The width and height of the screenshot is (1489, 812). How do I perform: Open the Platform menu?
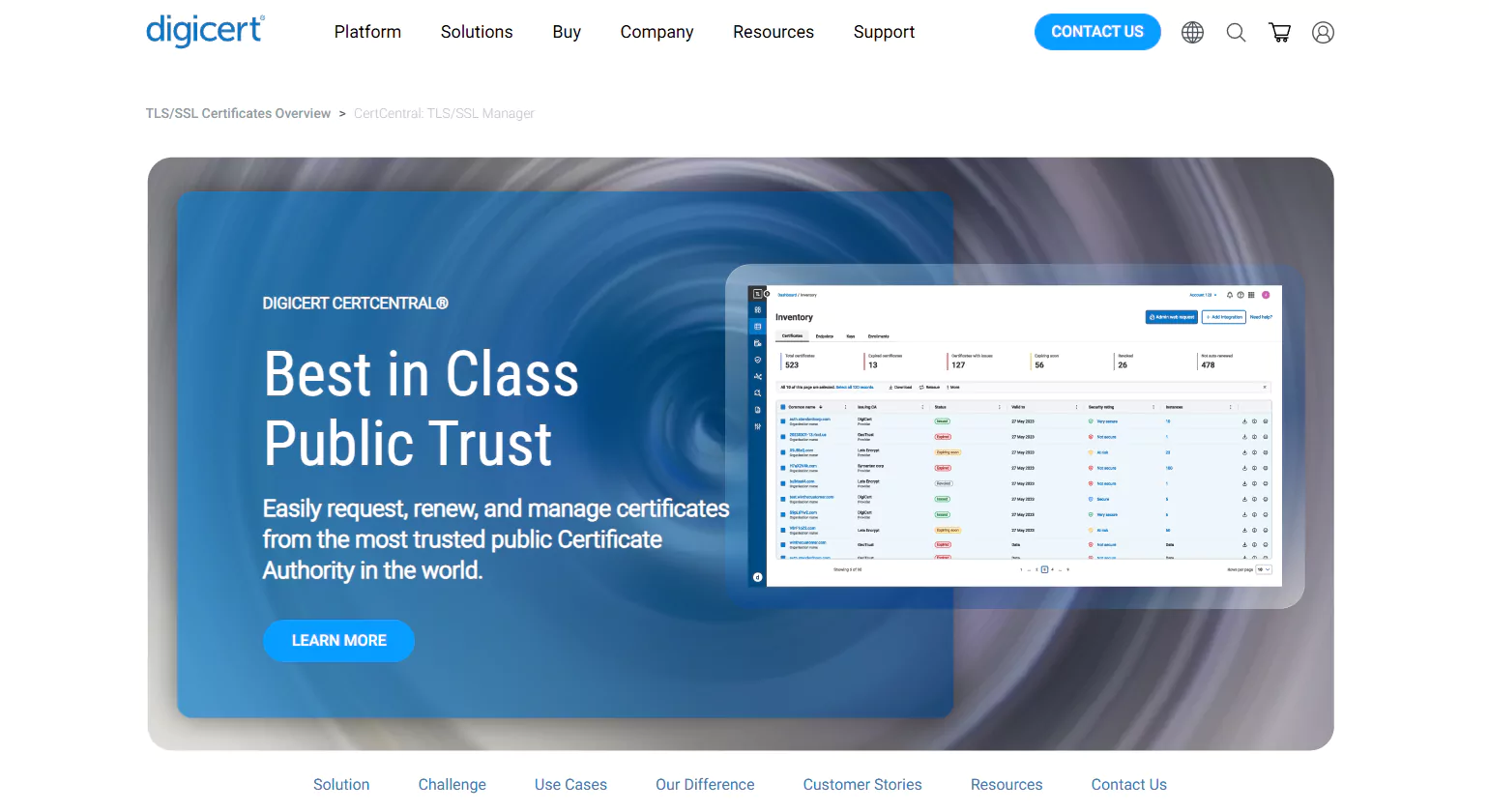[367, 32]
